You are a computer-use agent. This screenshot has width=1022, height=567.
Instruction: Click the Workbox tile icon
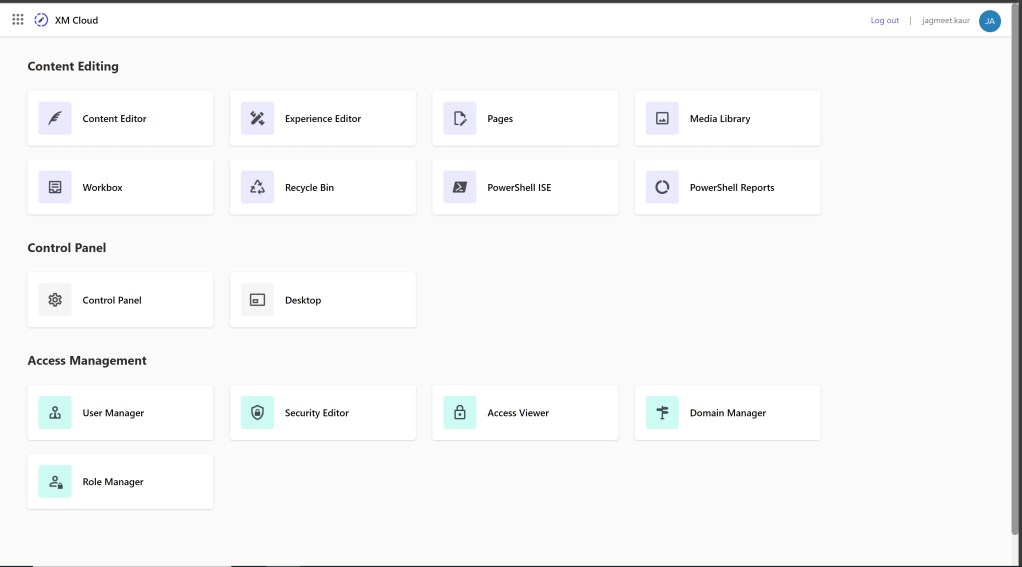tap(55, 187)
